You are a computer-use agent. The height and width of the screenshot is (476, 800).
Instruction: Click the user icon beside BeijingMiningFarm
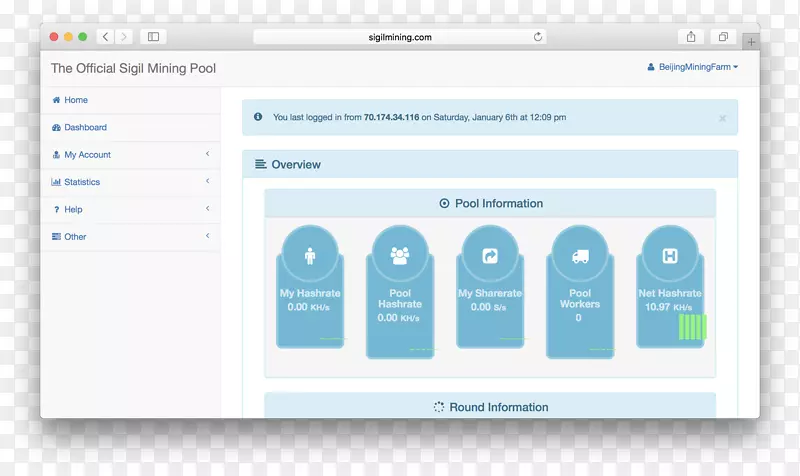coord(651,67)
